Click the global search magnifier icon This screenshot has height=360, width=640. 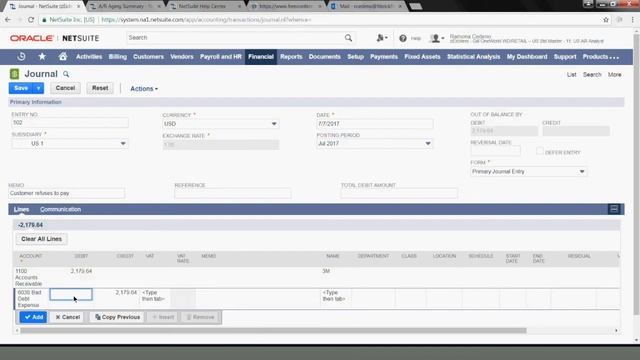pos(348,38)
